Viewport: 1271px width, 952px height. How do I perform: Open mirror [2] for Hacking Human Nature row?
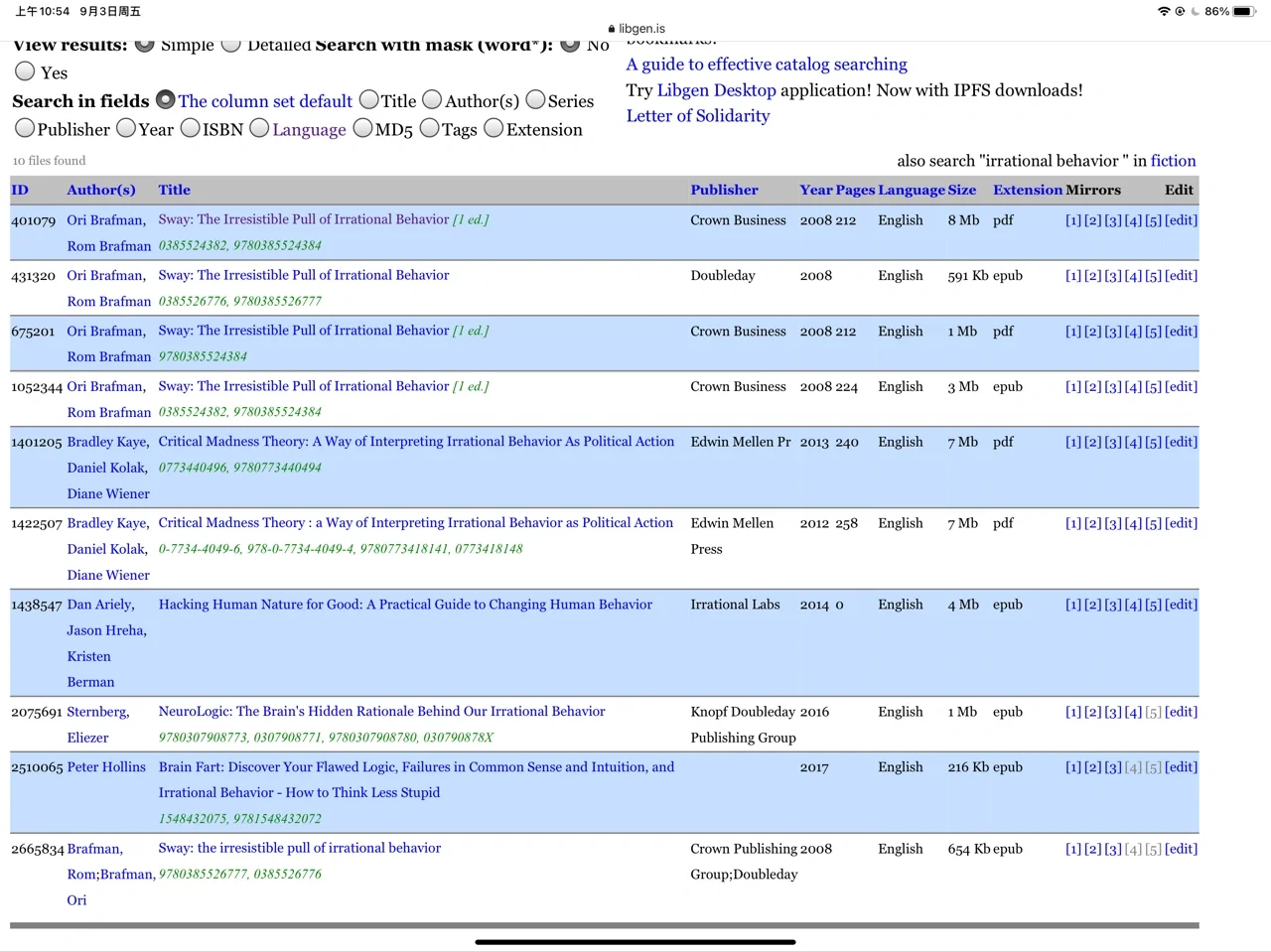[1093, 605]
